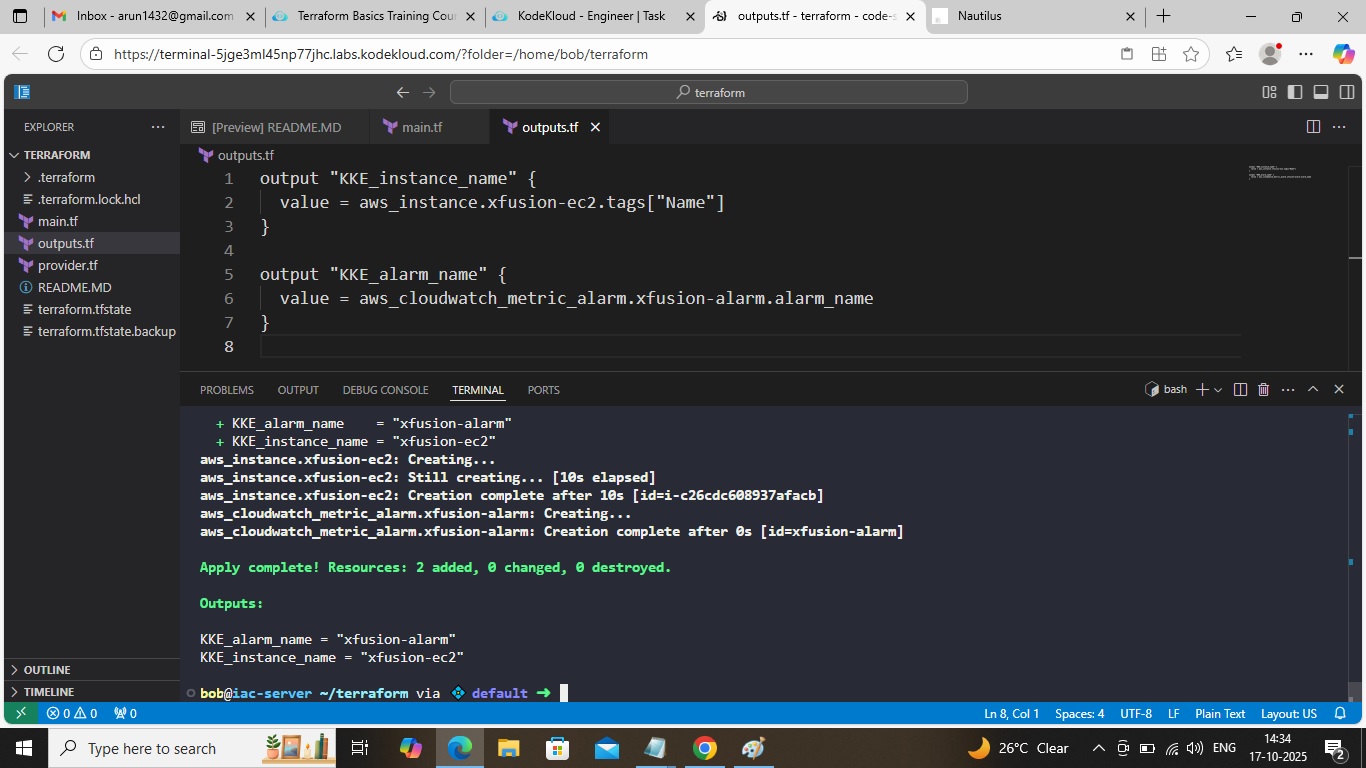This screenshot has height=768, width=1366.
Task: Click the terraform command center search box
Action: pos(708,92)
